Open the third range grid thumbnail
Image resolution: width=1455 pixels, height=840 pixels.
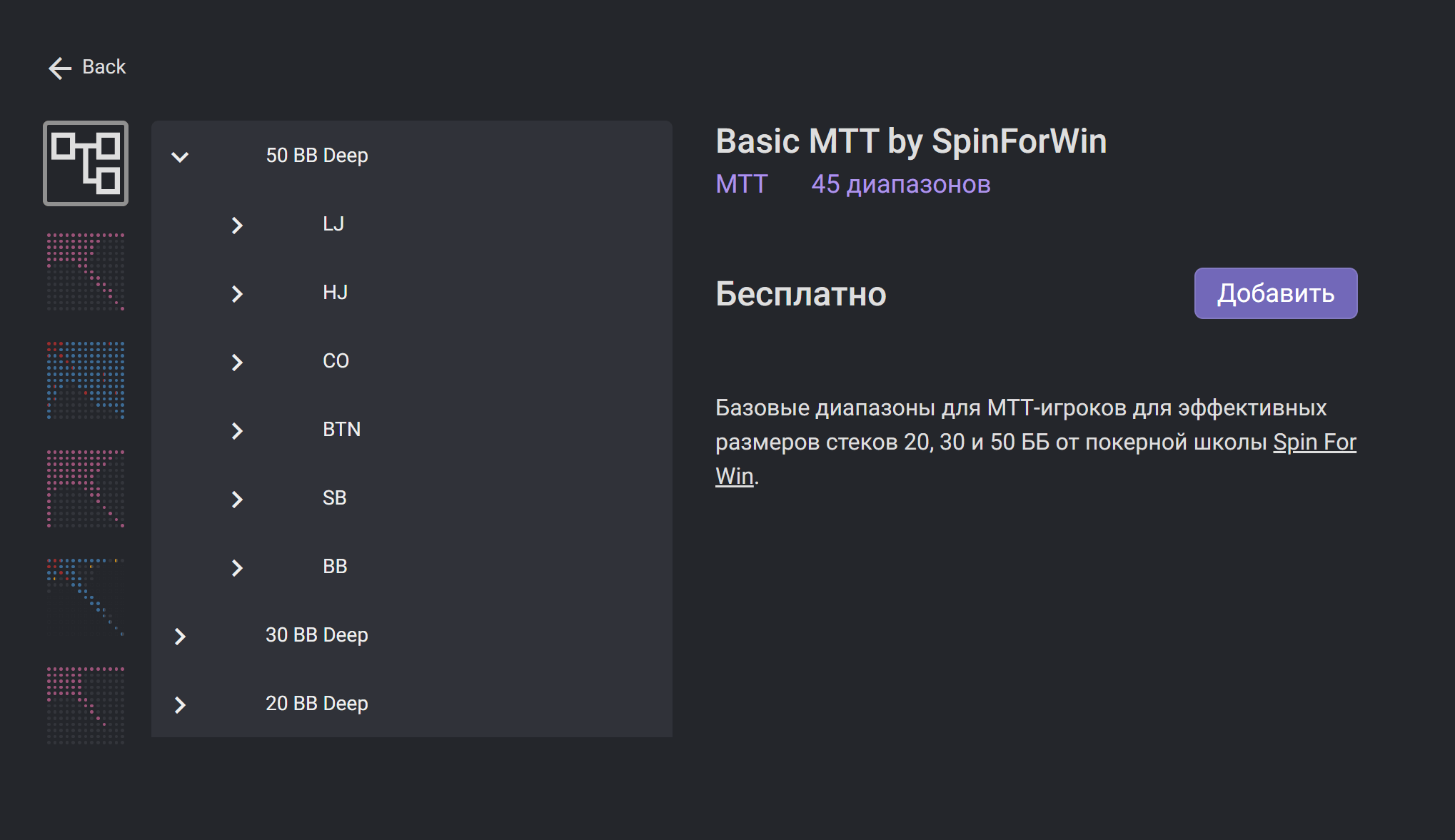[x=86, y=489]
